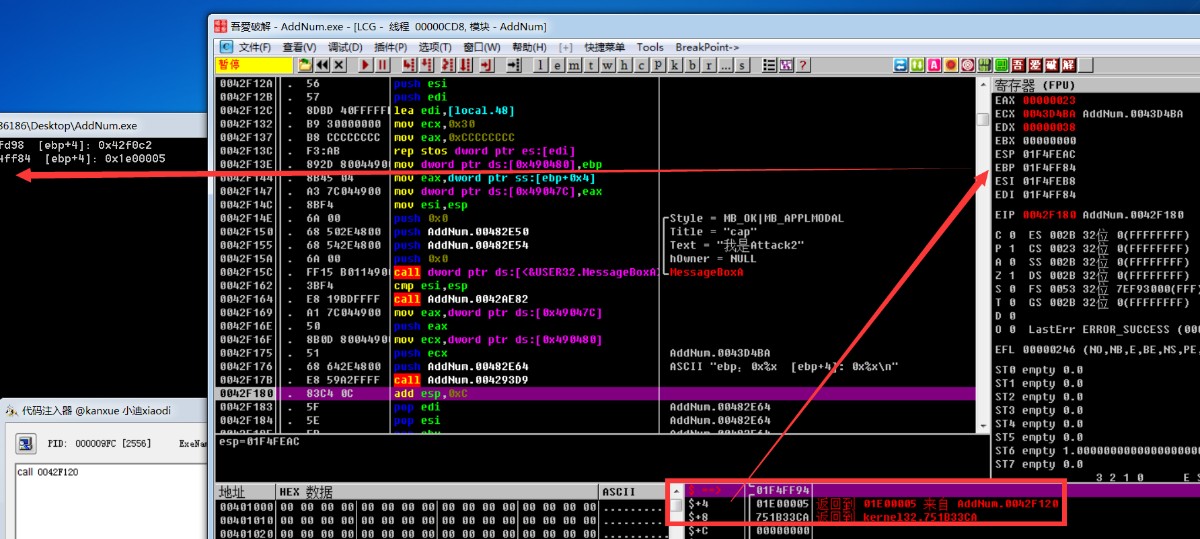This screenshot has width=1200, height=539.
Task: Open the Tools menu
Action: (650, 47)
